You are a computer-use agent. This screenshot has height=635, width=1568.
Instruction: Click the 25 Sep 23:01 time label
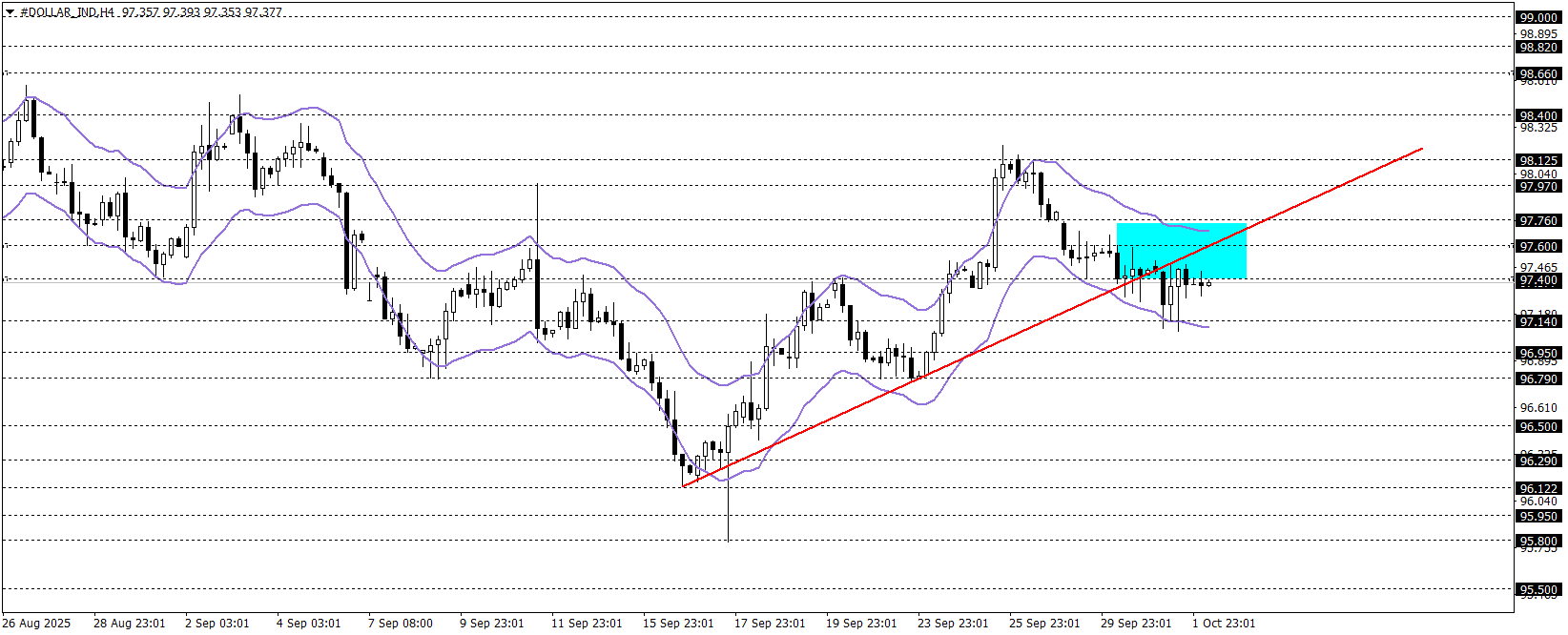(1044, 624)
